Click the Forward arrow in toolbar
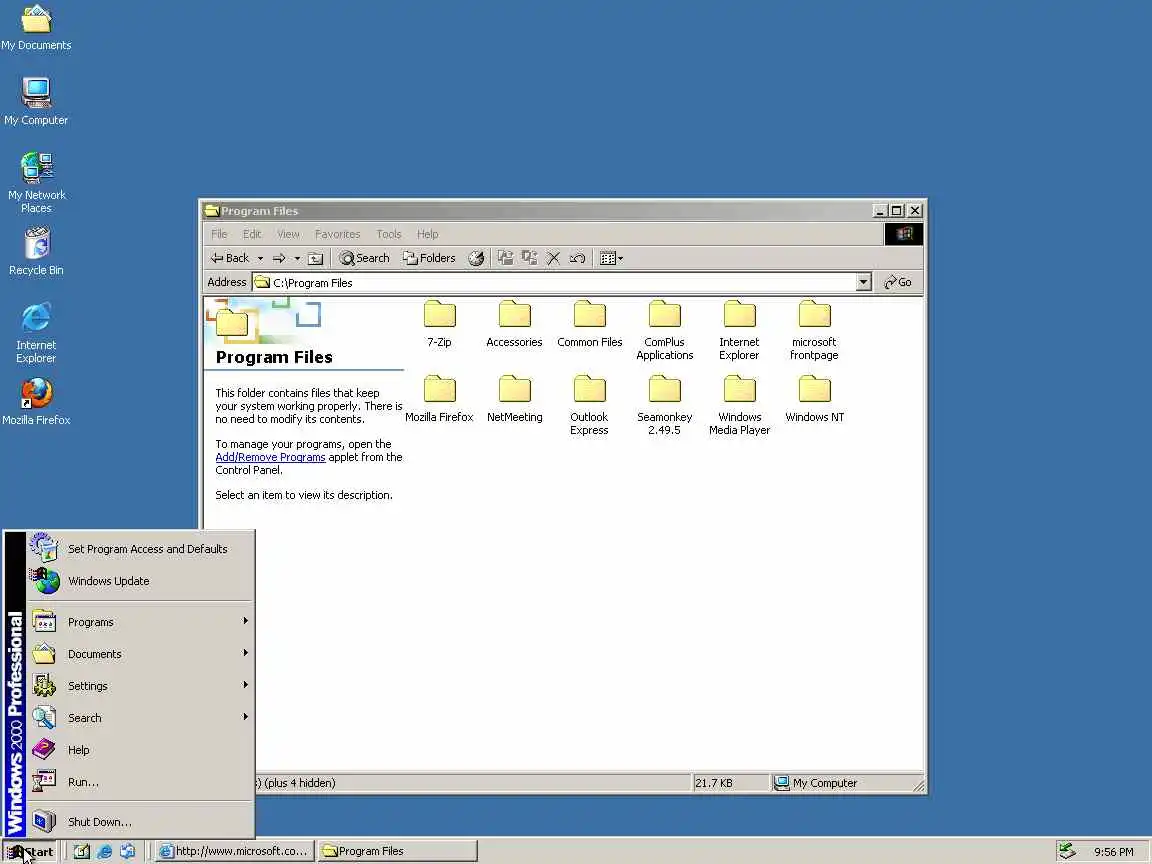 click(x=279, y=259)
